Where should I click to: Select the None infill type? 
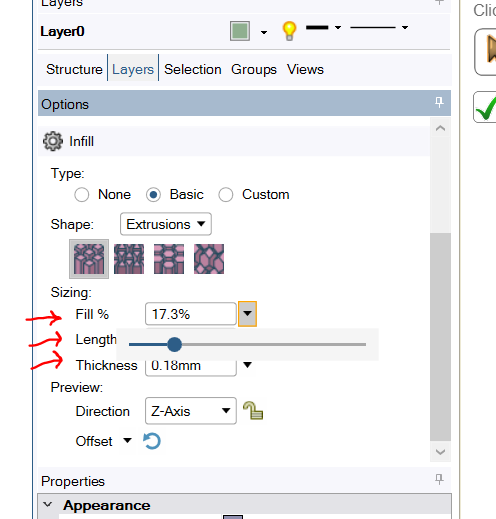click(x=82, y=195)
